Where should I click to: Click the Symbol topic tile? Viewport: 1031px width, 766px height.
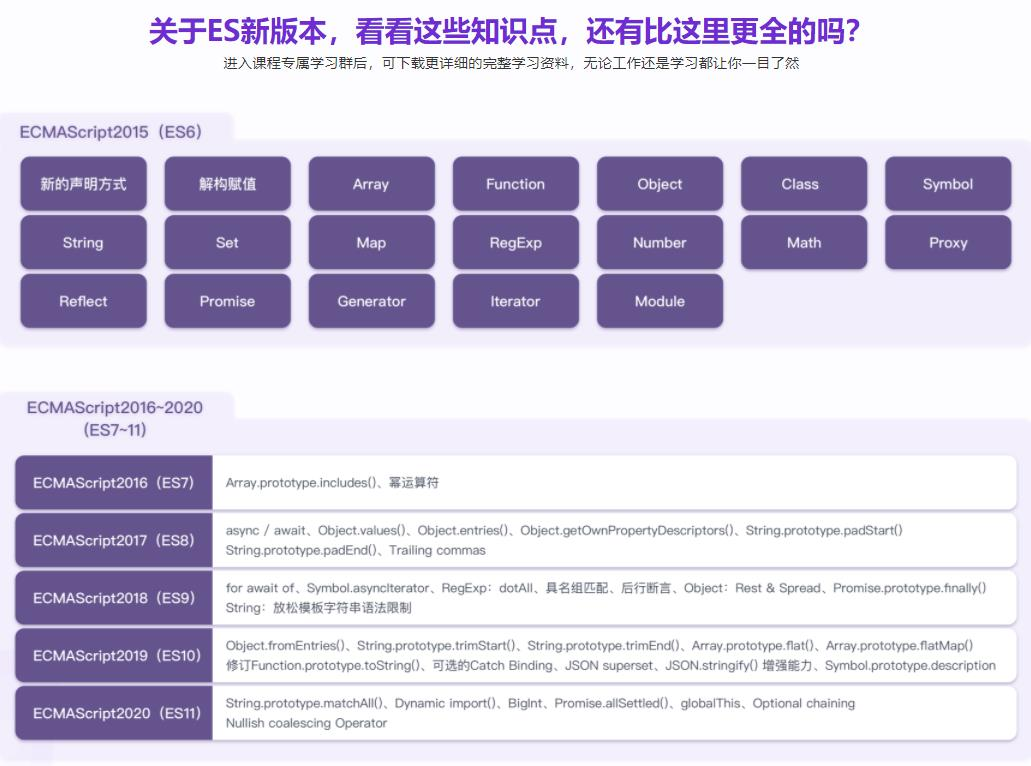pos(947,184)
